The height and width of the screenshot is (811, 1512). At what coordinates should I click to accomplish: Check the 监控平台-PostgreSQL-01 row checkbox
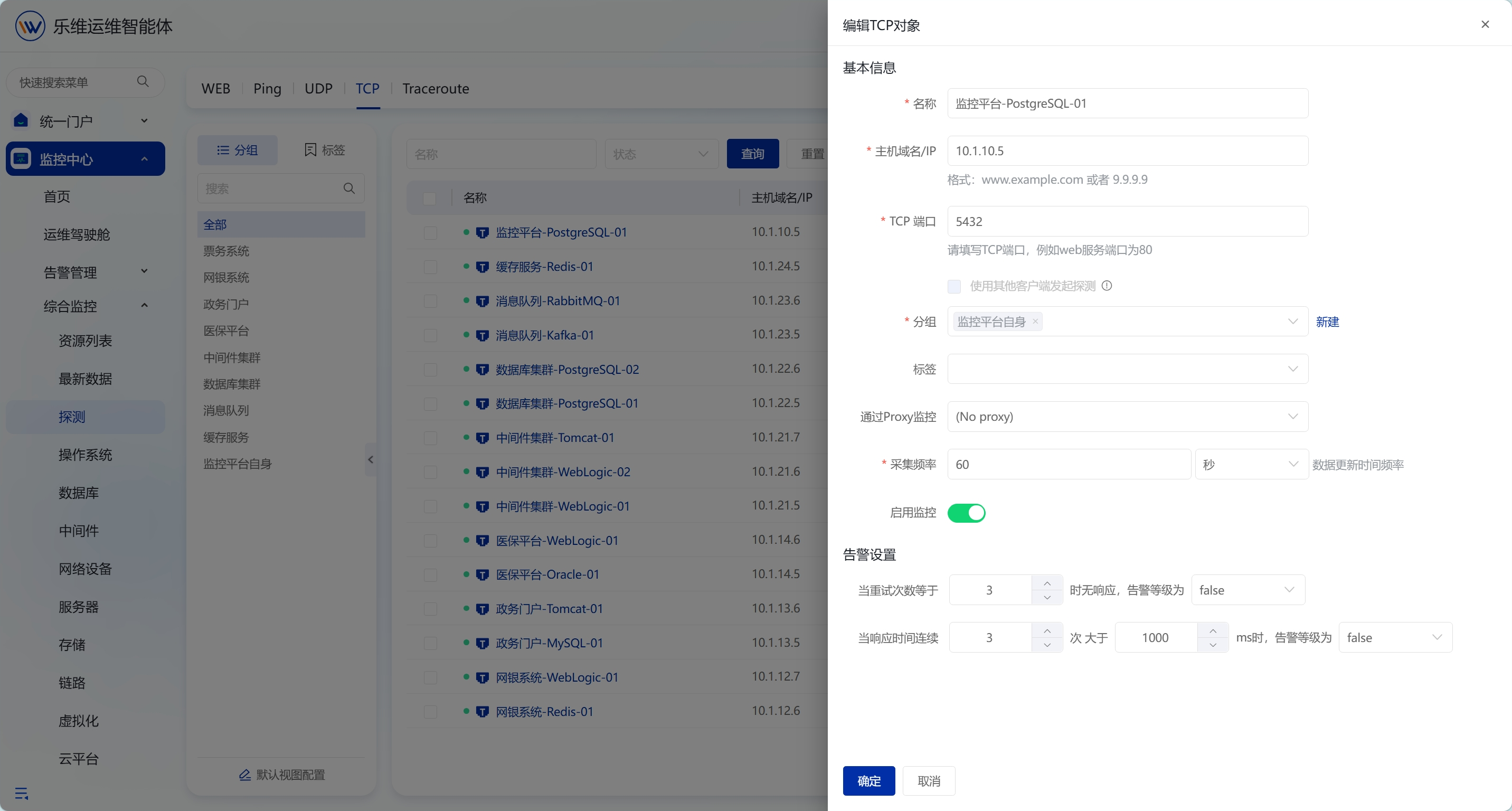pyautogui.click(x=430, y=233)
